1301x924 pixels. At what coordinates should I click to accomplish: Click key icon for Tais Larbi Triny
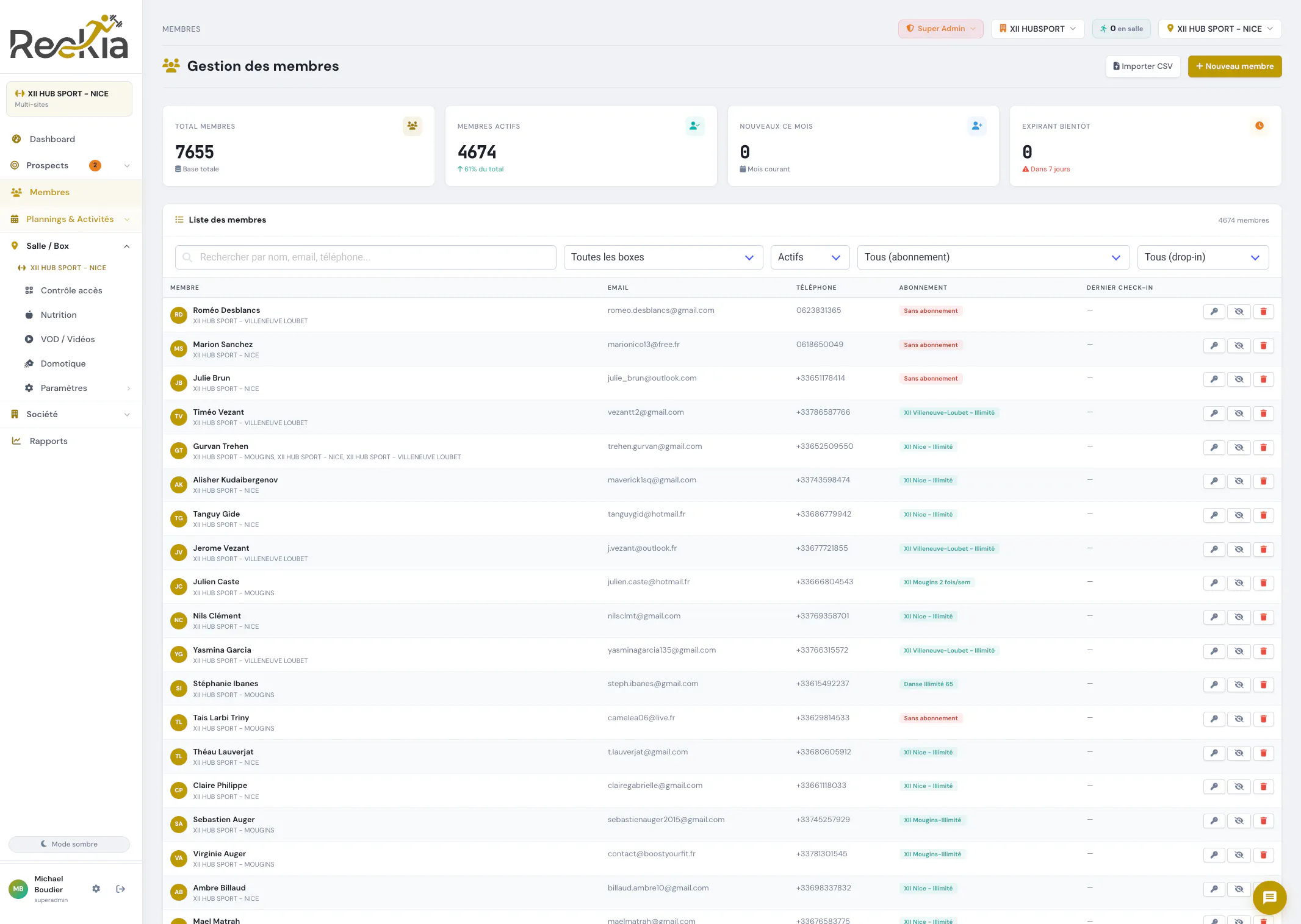(1214, 719)
